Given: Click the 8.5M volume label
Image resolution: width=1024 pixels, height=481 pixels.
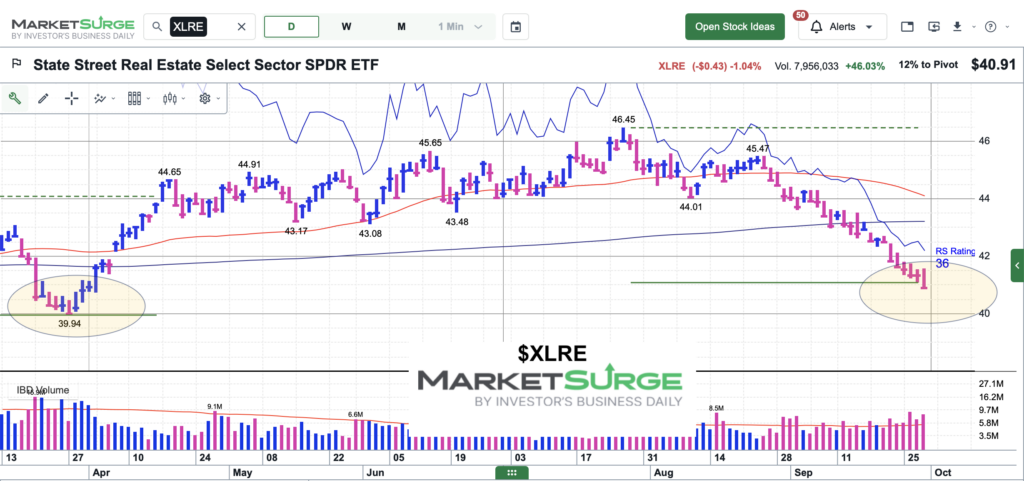Looking at the screenshot, I should [716, 409].
